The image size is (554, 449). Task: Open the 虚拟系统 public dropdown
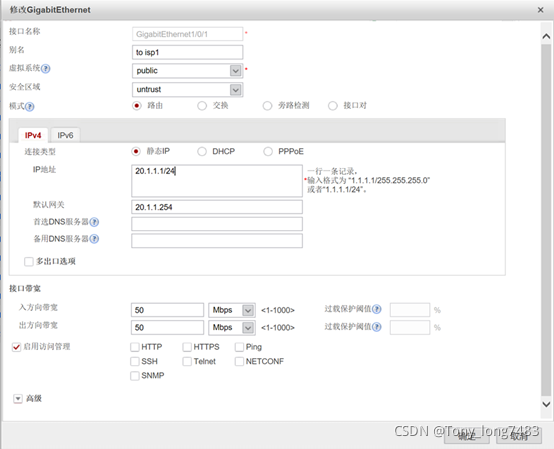coord(235,71)
